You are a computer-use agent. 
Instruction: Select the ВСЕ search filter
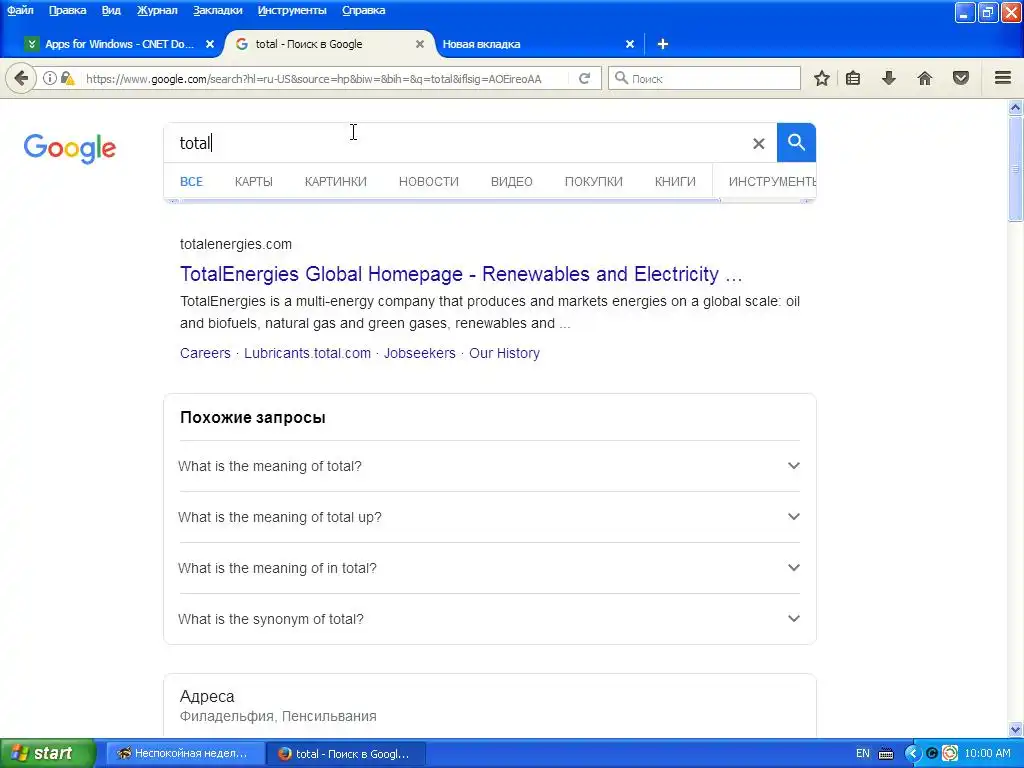[191, 182]
